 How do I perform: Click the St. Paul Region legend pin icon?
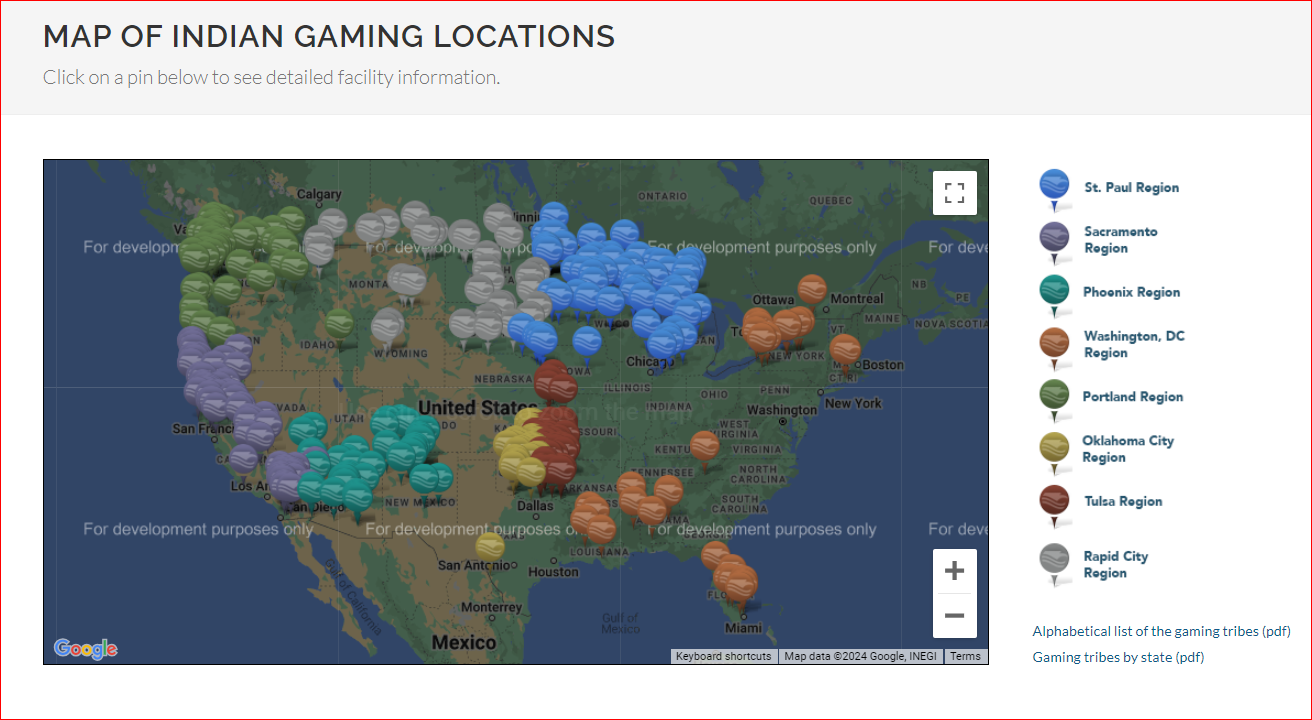(1053, 187)
